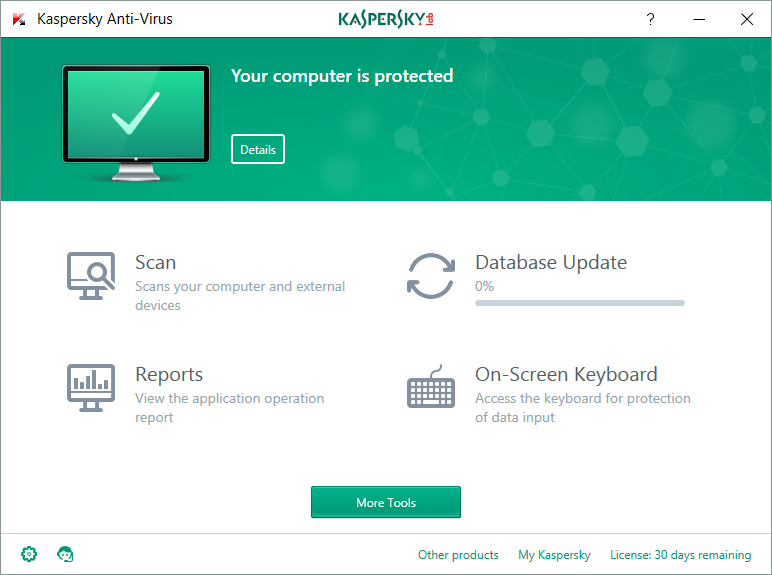Image resolution: width=772 pixels, height=575 pixels.
Task: Go to the My Kaspersky link
Action: pyautogui.click(x=554, y=555)
